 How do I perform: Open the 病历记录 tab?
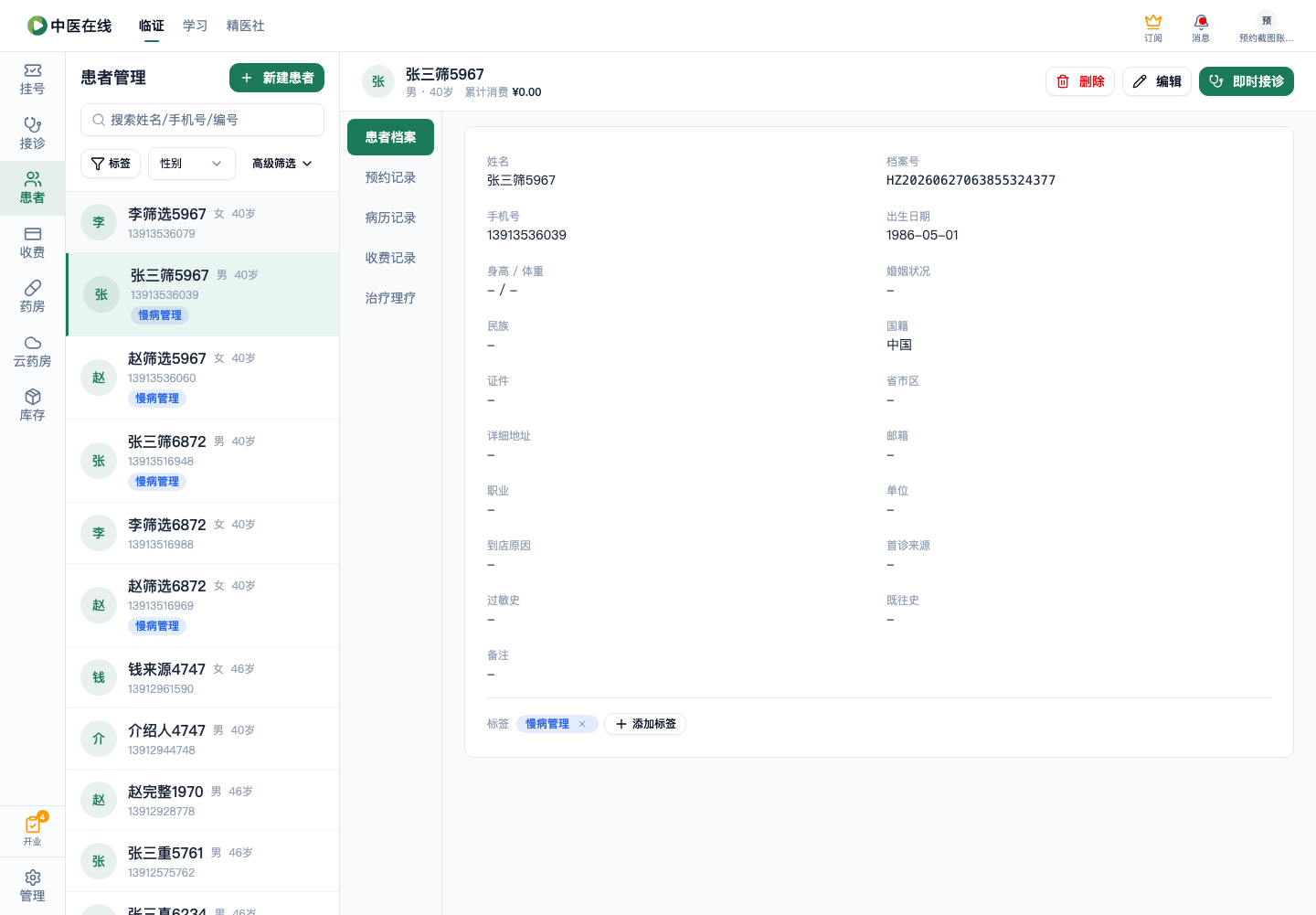click(391, 218)
